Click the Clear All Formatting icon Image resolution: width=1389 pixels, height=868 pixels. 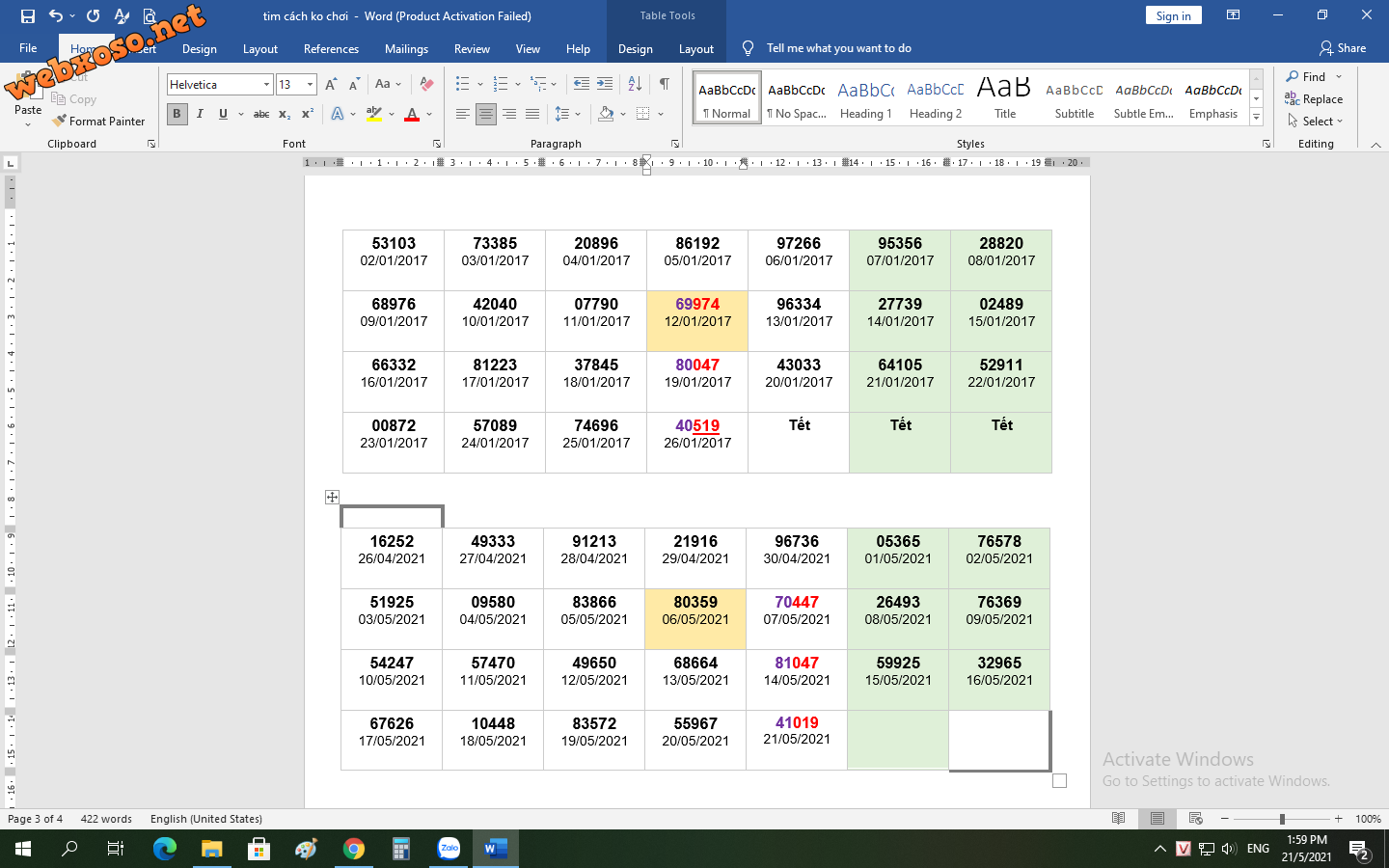click(x=426, y=84)
